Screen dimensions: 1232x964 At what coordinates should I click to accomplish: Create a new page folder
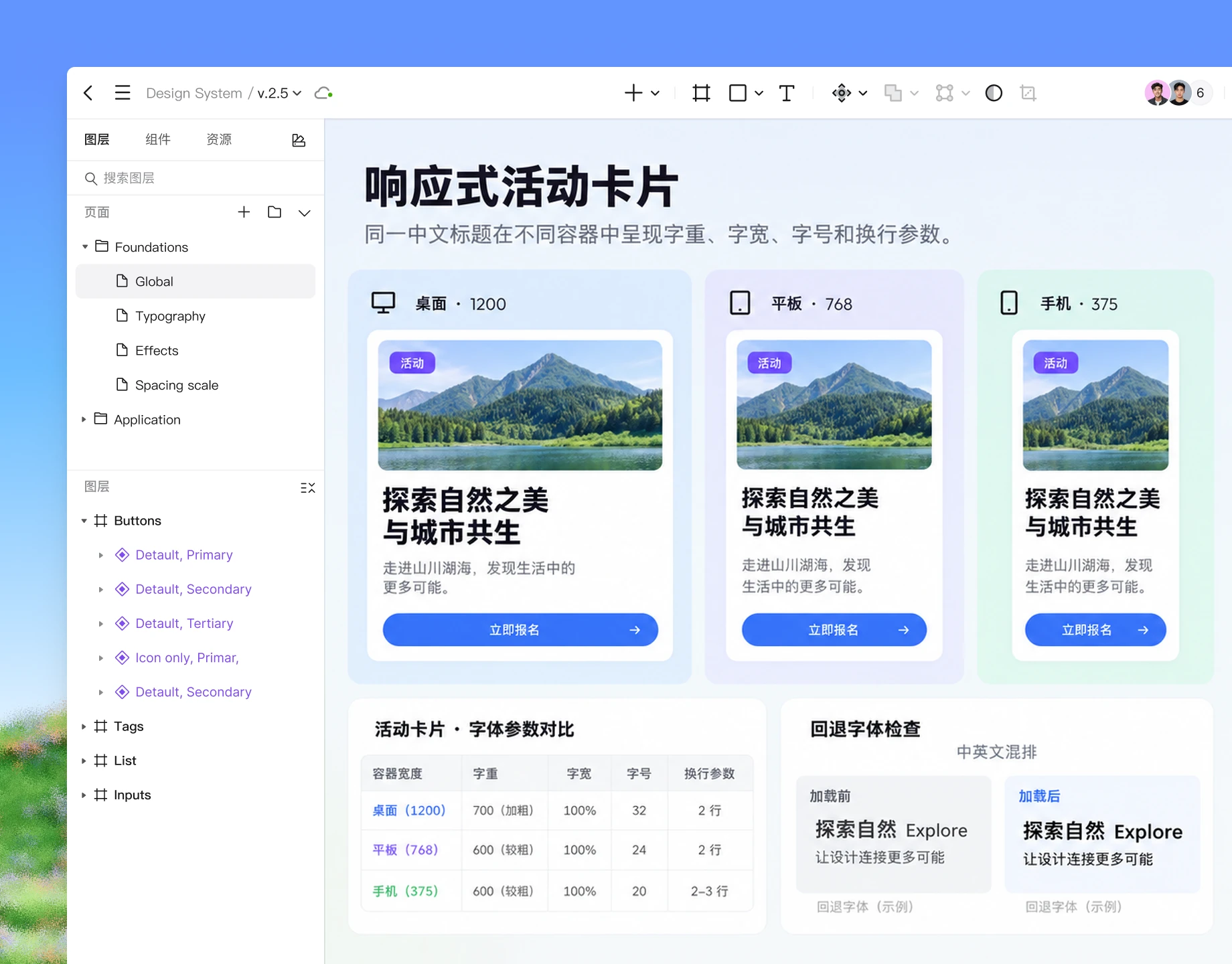click(275, 212)
